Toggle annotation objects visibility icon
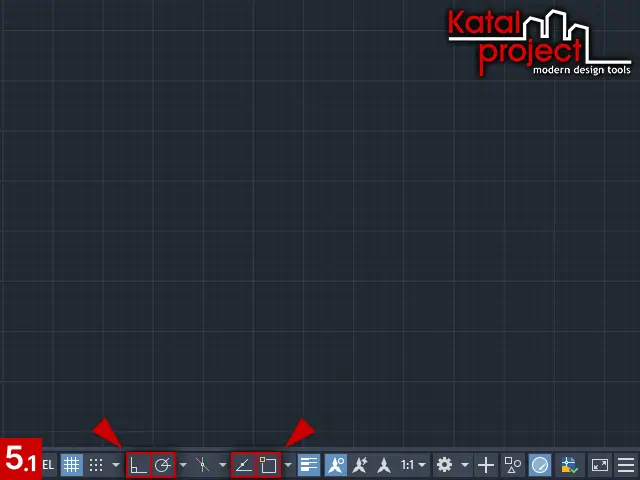This screenshot has width=640, height=480. 335,465
